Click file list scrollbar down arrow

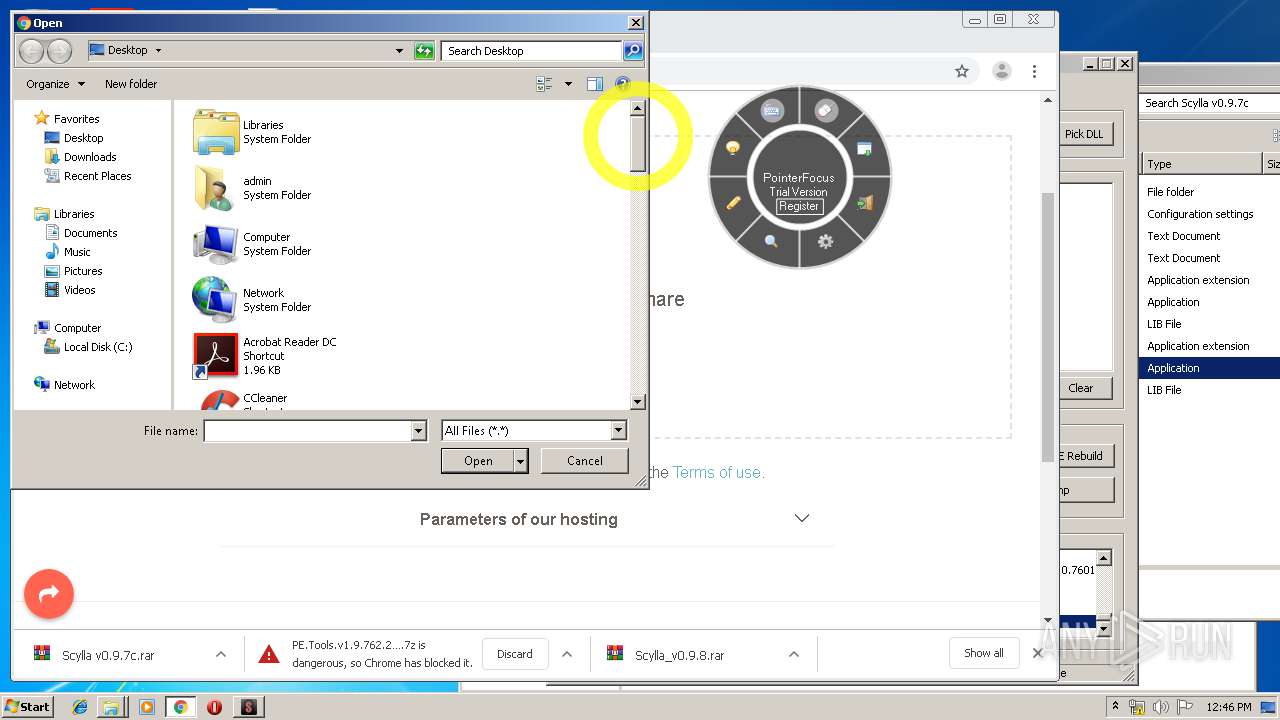pyautogui.click(x=638, y=402)
